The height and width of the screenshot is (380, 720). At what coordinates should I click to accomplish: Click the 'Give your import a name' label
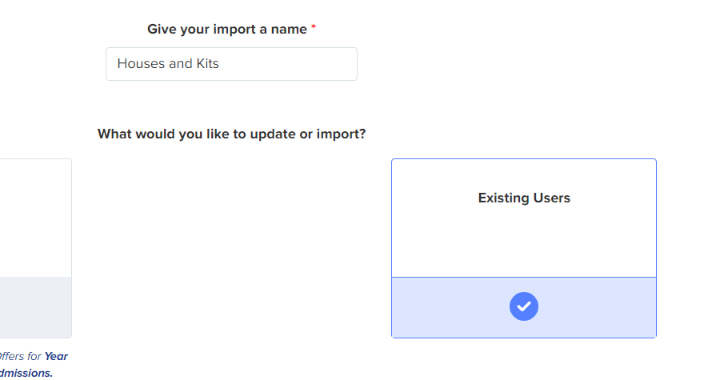(x=227, y=29)
